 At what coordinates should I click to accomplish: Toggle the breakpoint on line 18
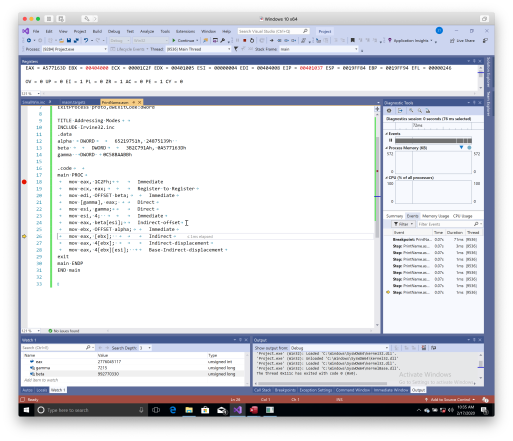(24, 182)
